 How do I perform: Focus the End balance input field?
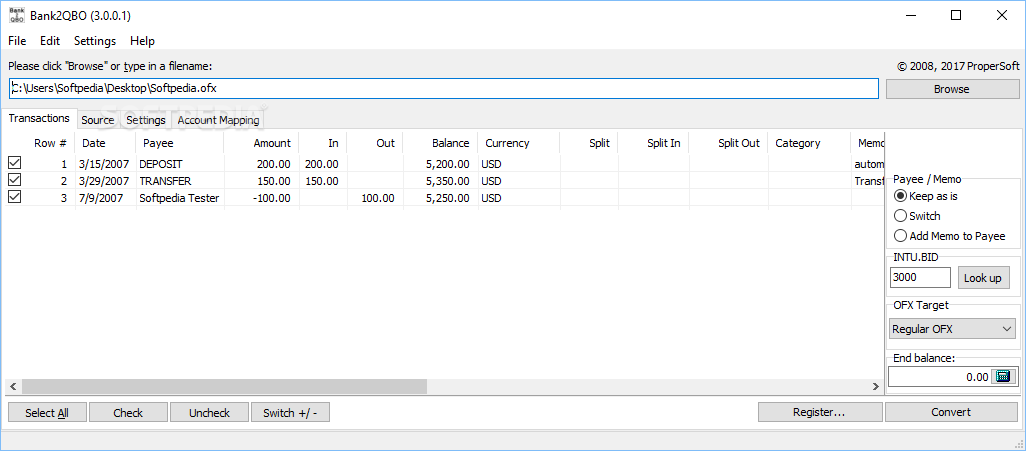940,377
